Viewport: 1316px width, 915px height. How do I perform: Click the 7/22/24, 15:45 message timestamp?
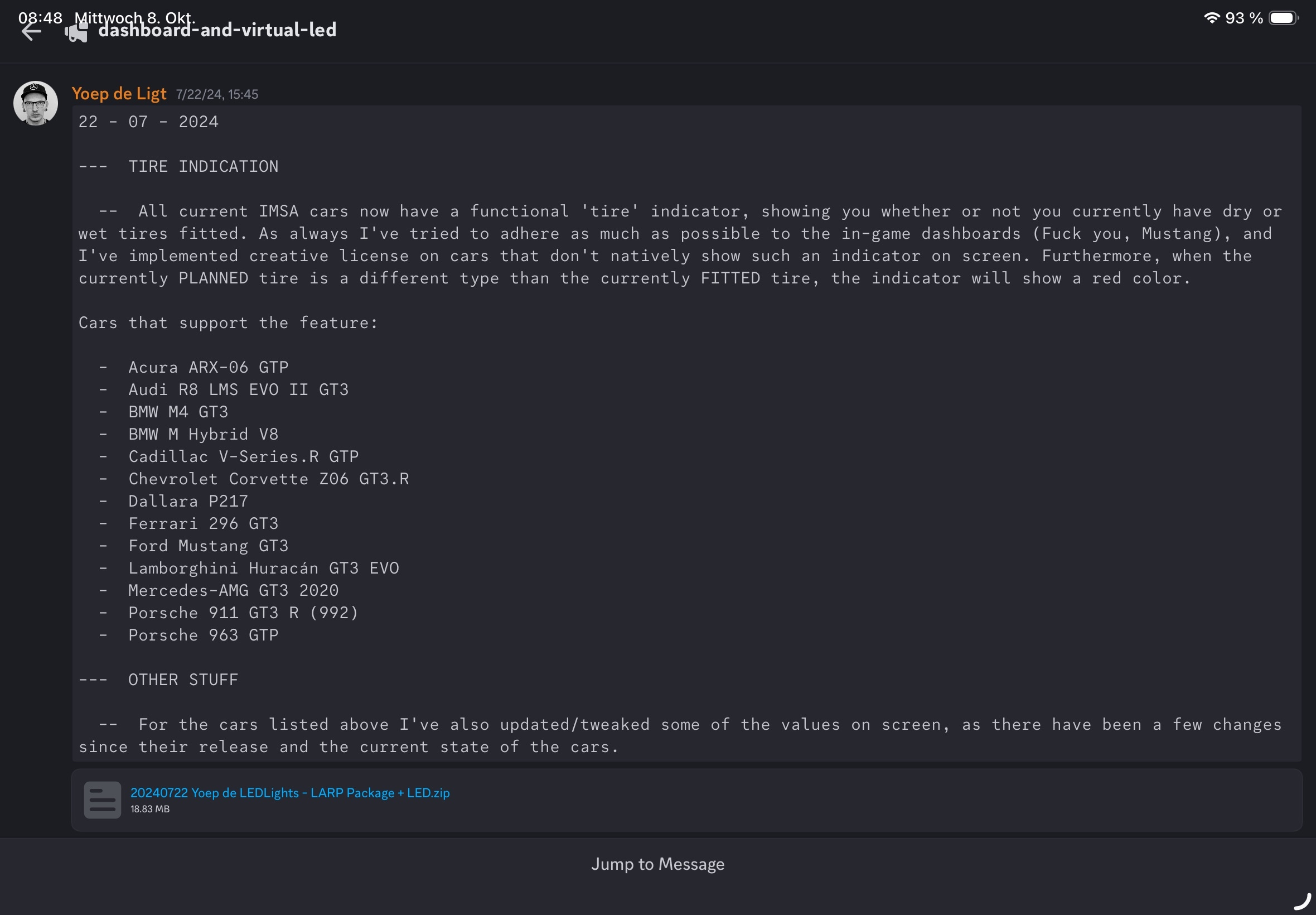pos(217,95)
